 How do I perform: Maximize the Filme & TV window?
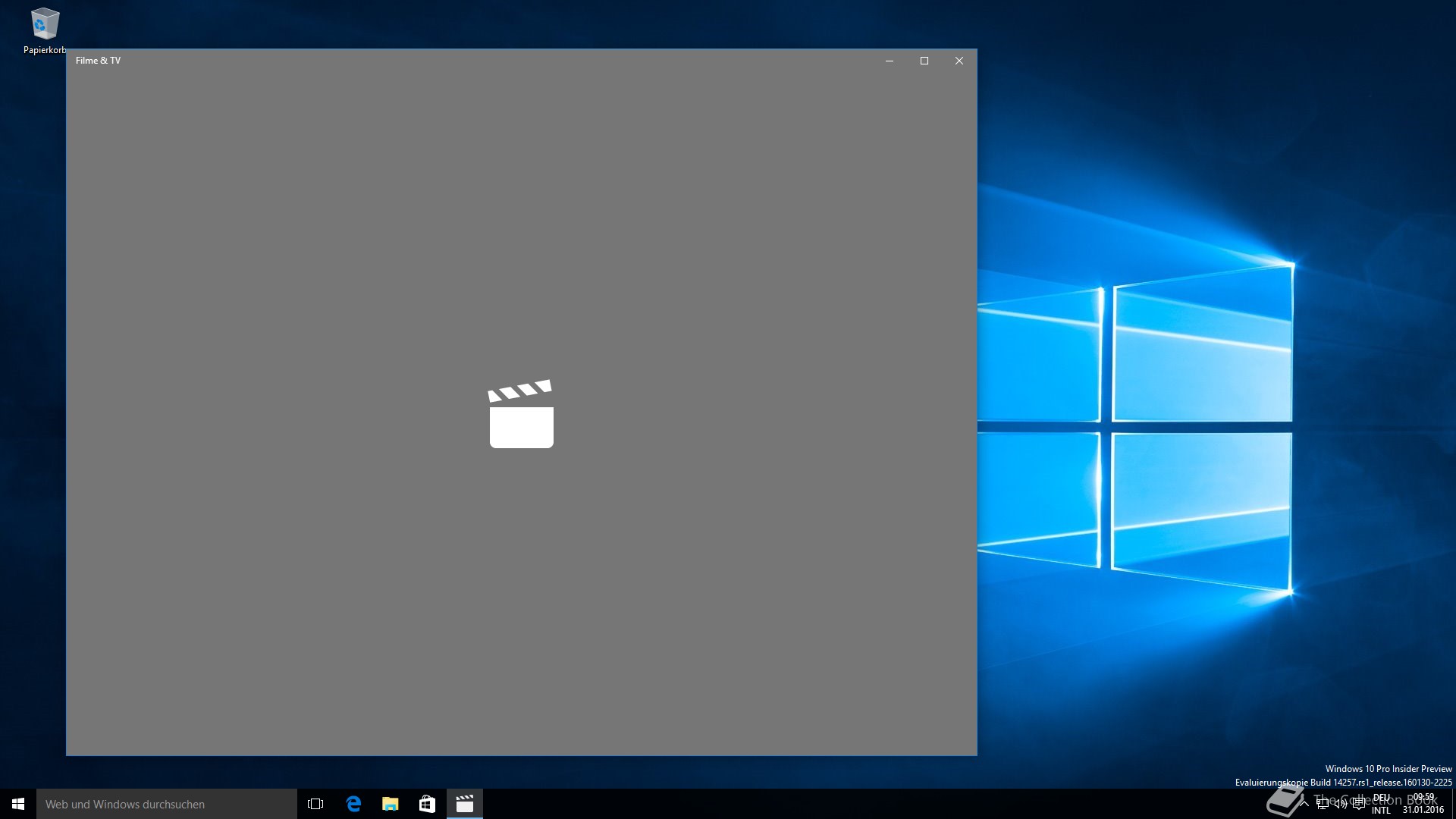924,61
